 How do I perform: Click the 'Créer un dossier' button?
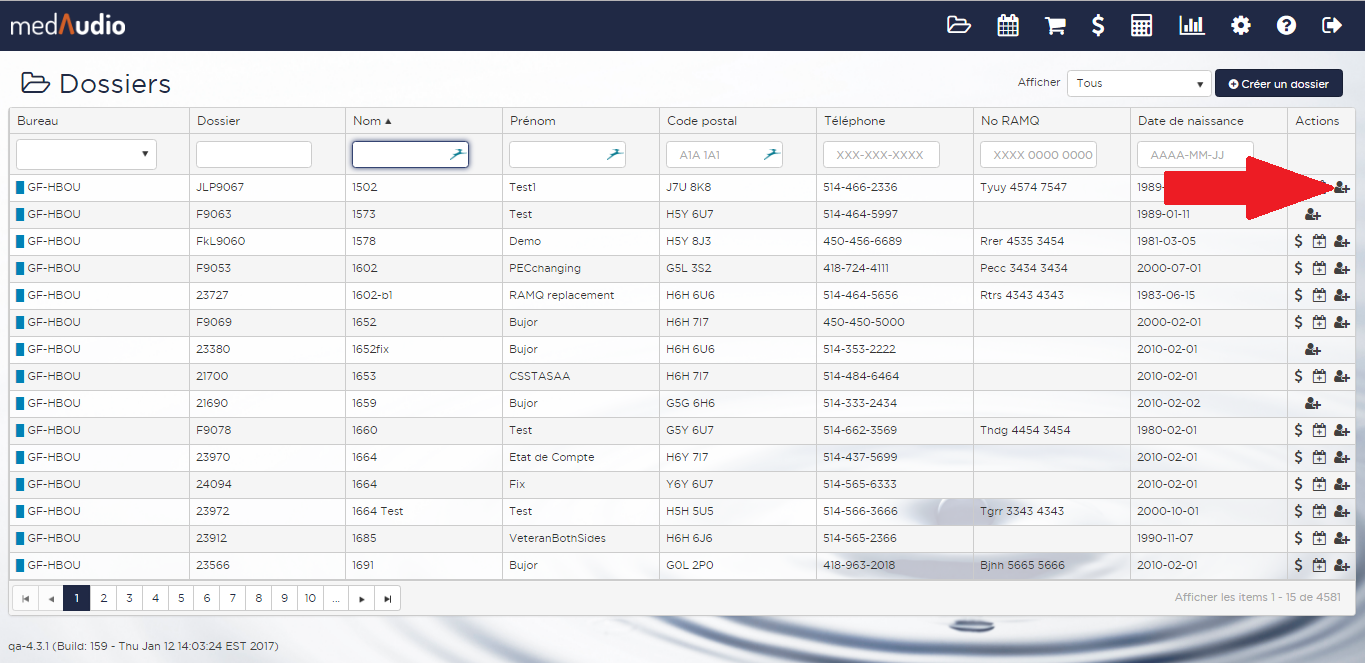tap(1278, 84)
